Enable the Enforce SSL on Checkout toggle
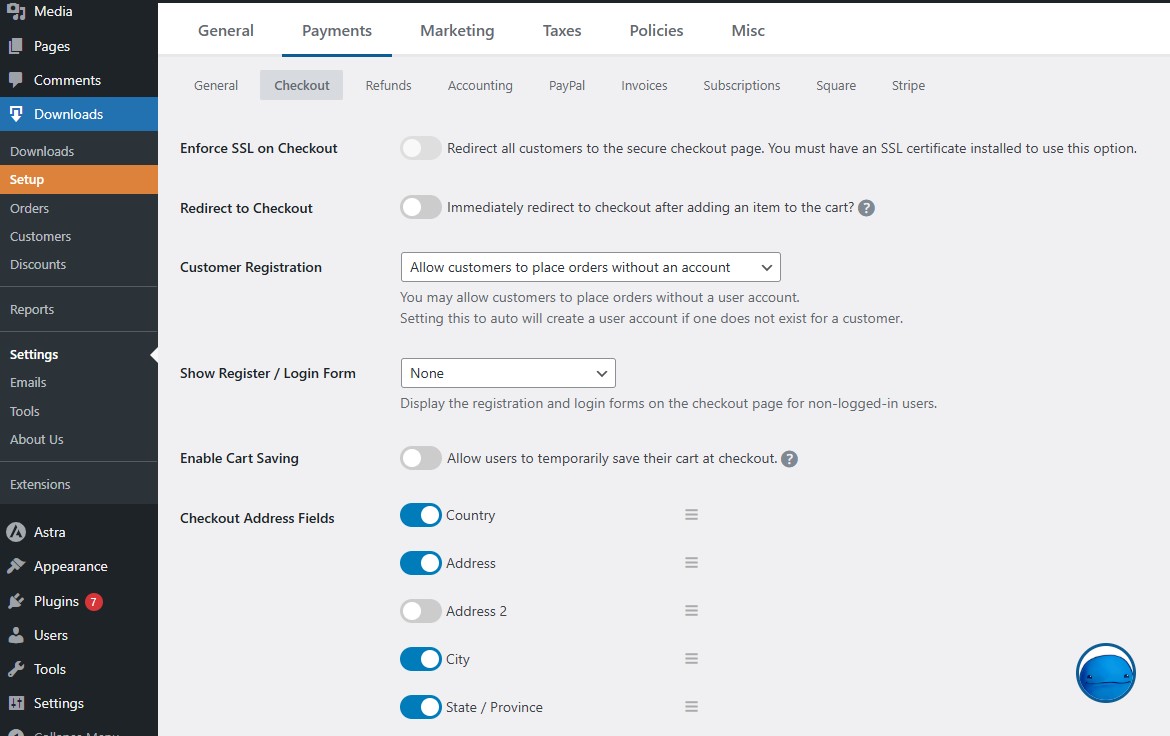 click(421, 148)
